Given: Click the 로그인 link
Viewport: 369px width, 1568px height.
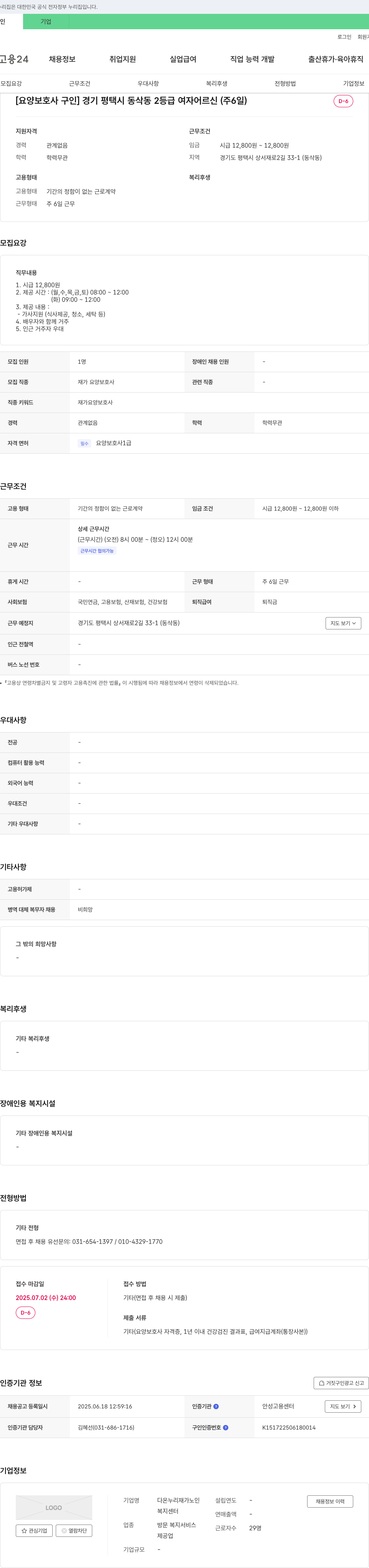Looking at the screenshot, I should pyautogui.click(x=344, y=37).
